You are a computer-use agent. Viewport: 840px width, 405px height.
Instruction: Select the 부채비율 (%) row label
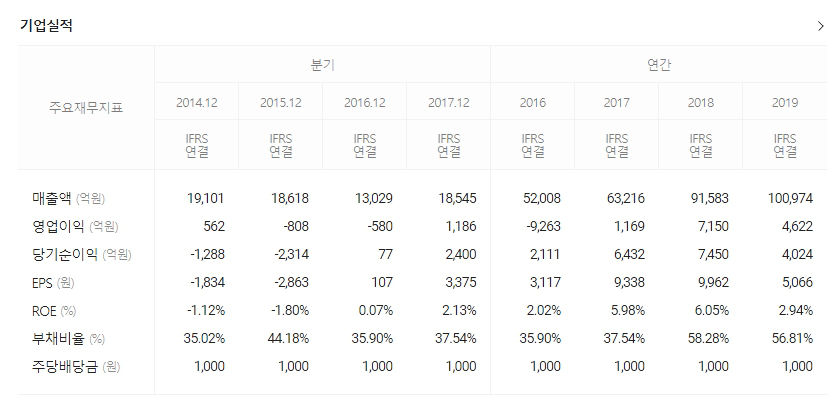[69, 339]
